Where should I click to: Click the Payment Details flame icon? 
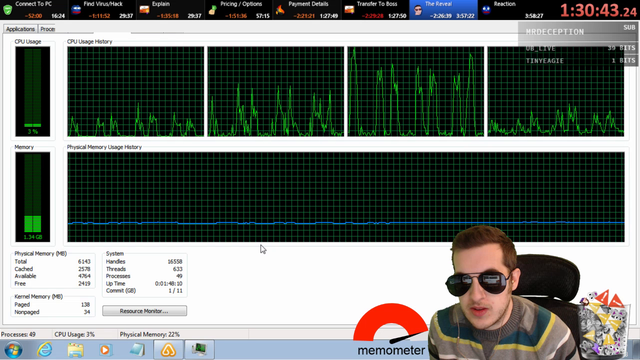280,10
